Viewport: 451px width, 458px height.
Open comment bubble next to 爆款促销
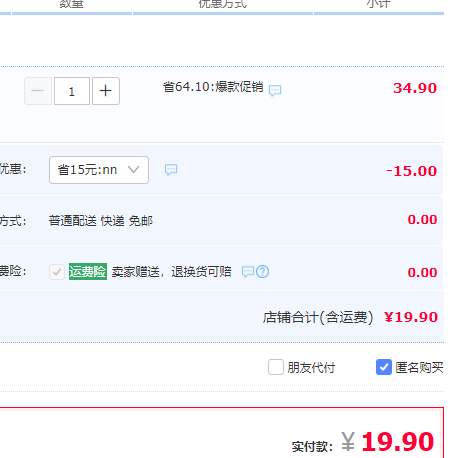275,90
